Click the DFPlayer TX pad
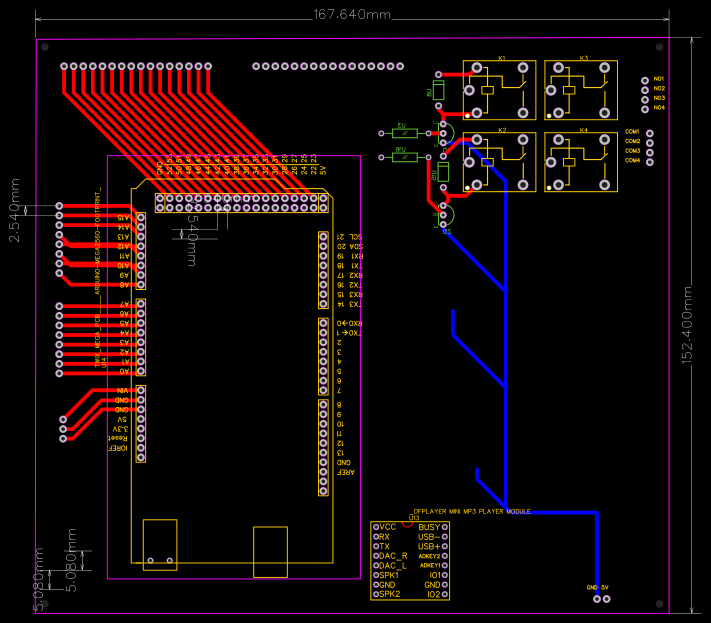711x623 pixels. tap(376, 546)
